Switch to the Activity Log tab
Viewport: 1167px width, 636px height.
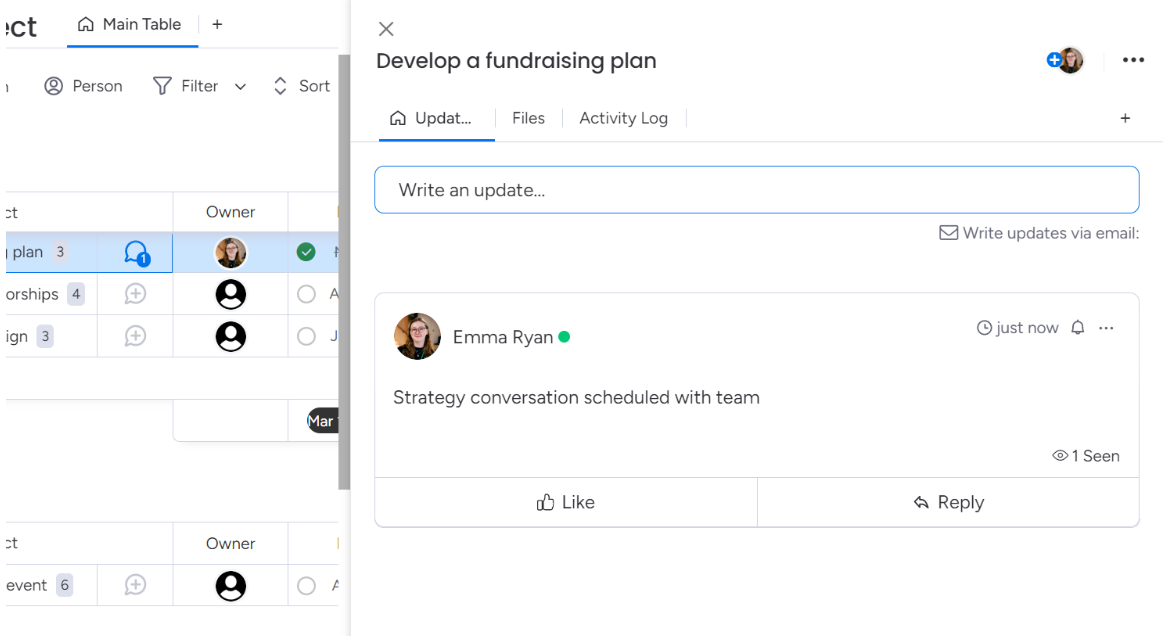tap(623, 118)
